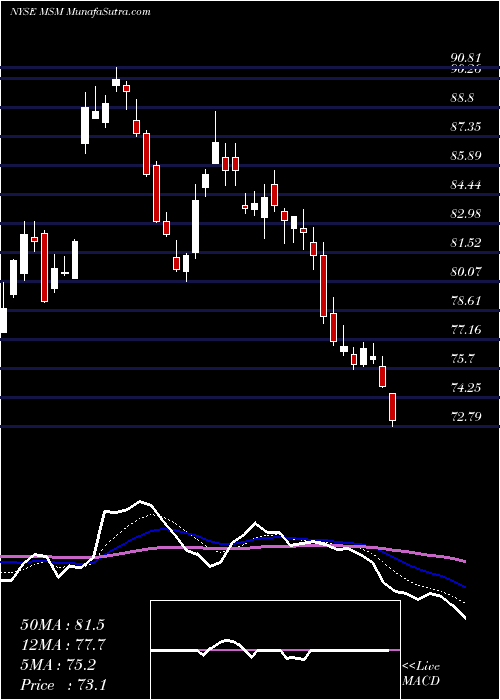The width and height of the screenshot is (500, 700).
Task: Select the 85.89 price level label
Action: (x=467, y=156)
